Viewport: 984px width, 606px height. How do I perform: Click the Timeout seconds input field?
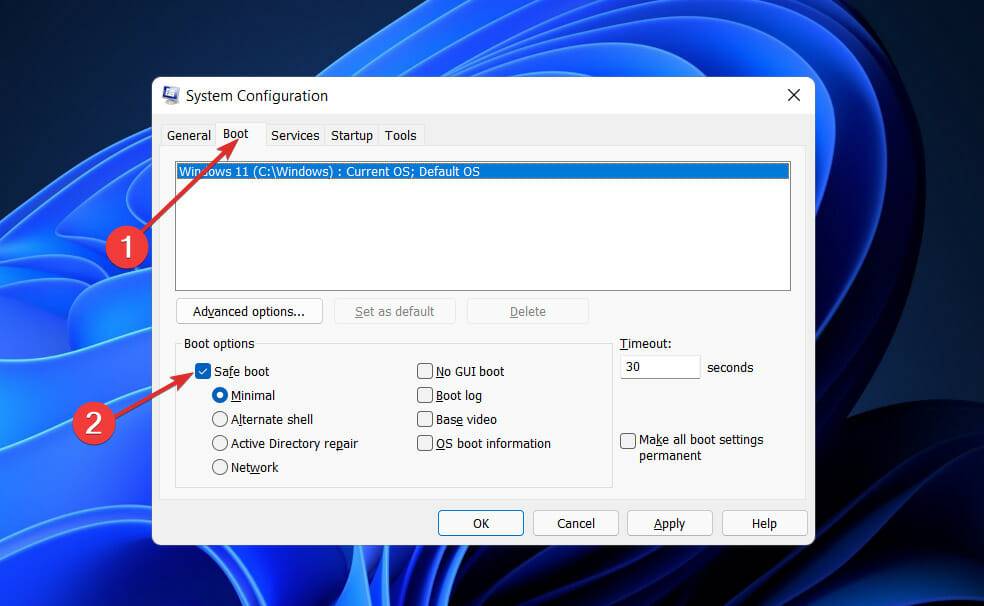point(659,367)
